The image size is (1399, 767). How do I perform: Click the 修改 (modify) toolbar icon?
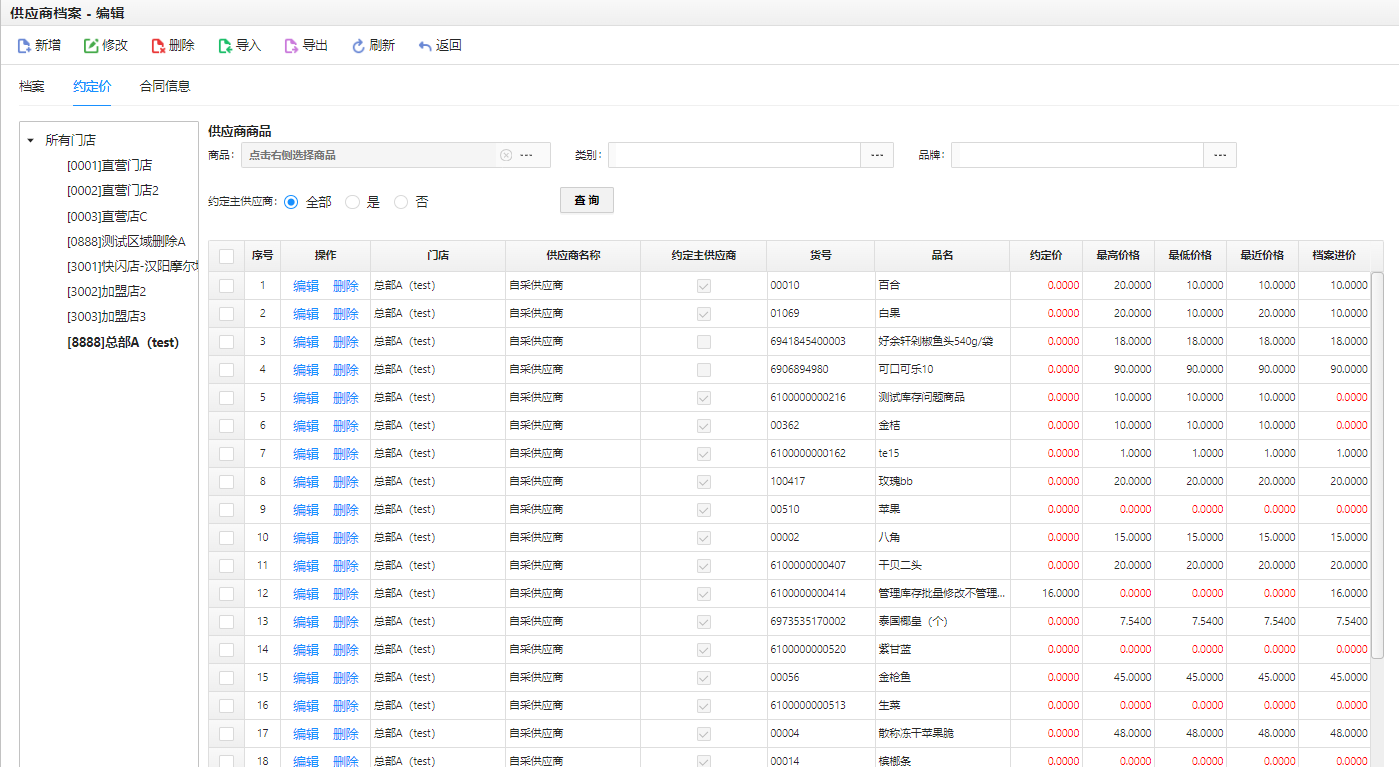pos(91,46)
